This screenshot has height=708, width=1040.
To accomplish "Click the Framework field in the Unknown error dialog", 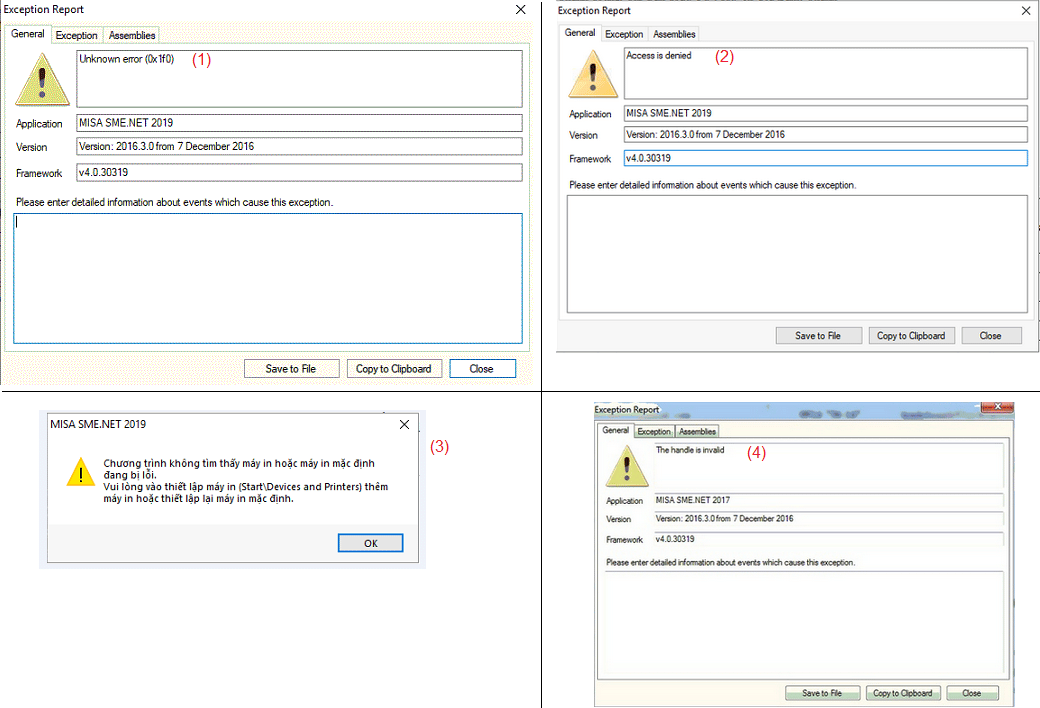I will point(299,173).
